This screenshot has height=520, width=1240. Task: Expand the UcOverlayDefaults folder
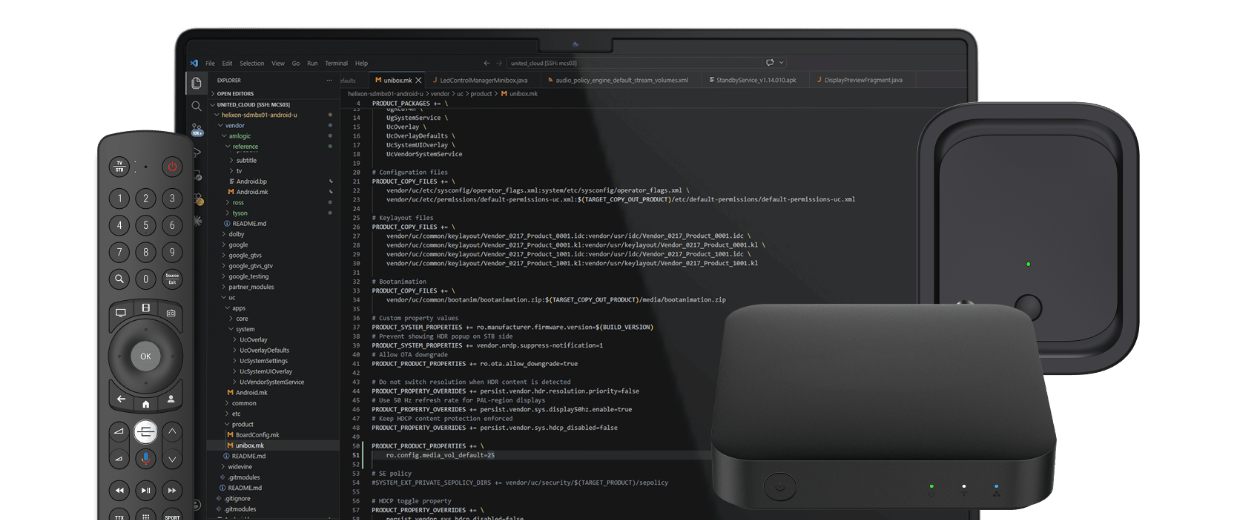[264, 350]
